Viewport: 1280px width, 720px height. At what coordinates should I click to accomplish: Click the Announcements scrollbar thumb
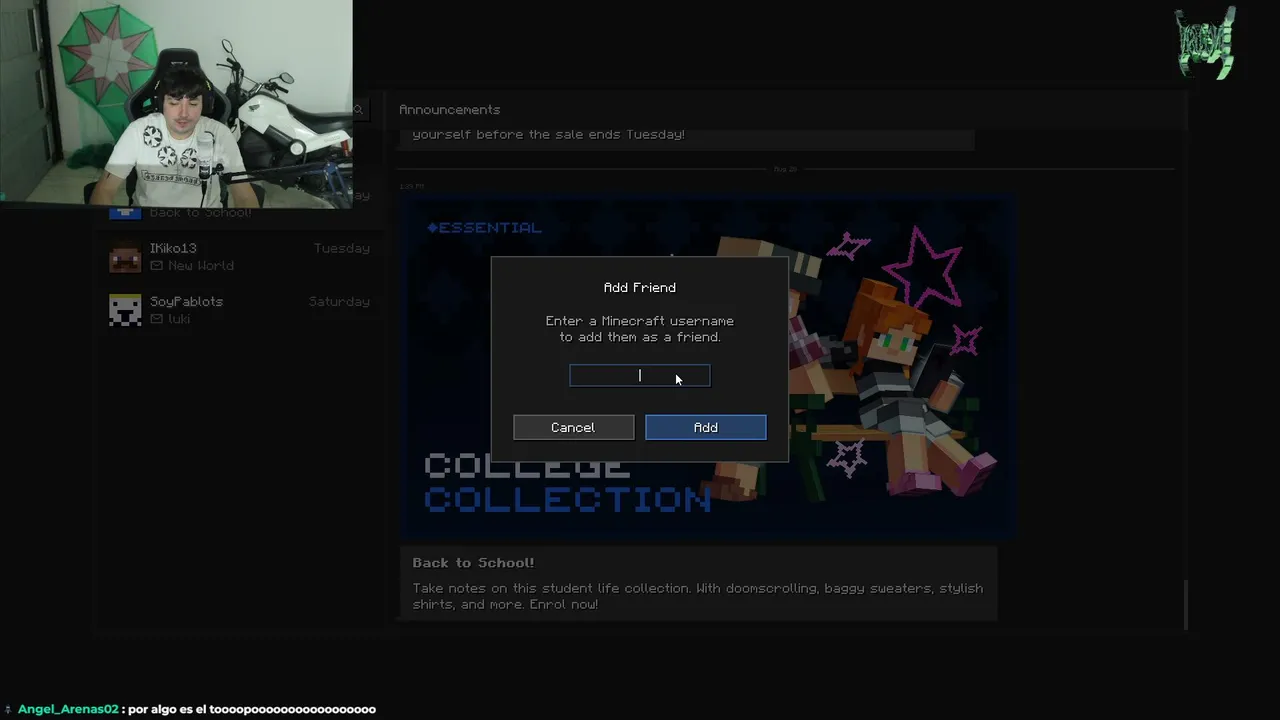click(1186, 604)
